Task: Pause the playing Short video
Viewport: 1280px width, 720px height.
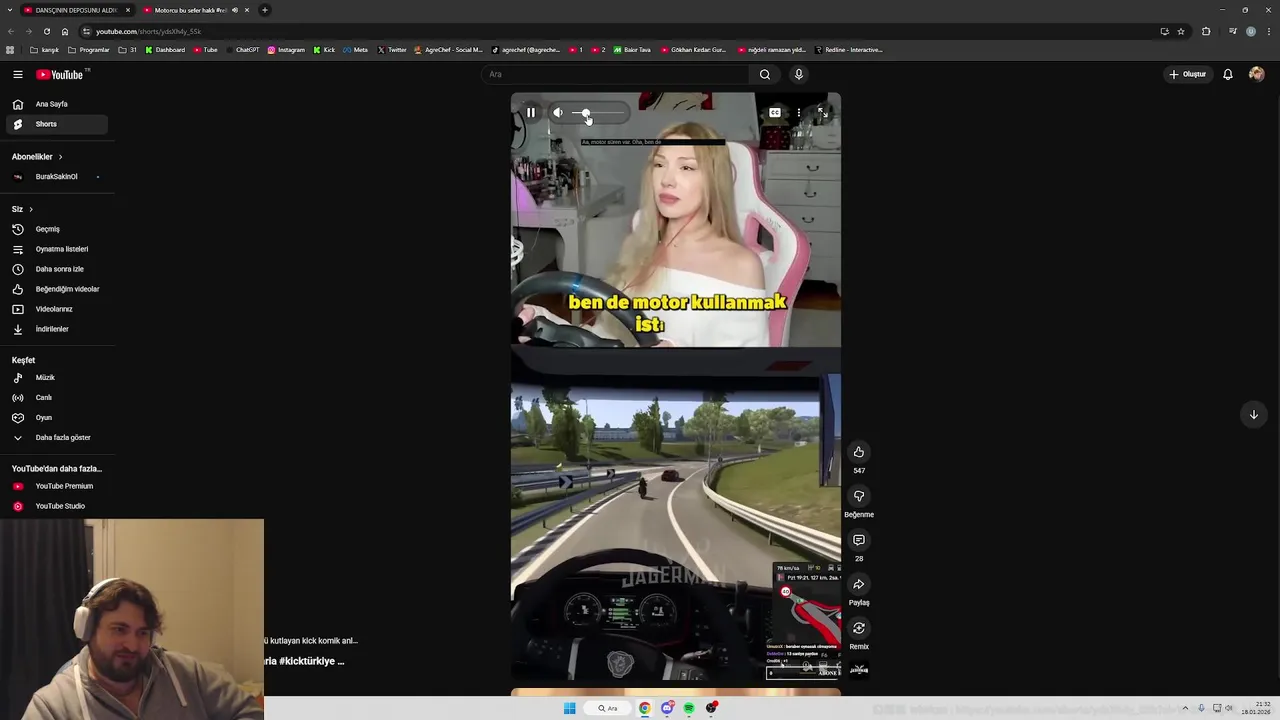Action: (531, 113)
